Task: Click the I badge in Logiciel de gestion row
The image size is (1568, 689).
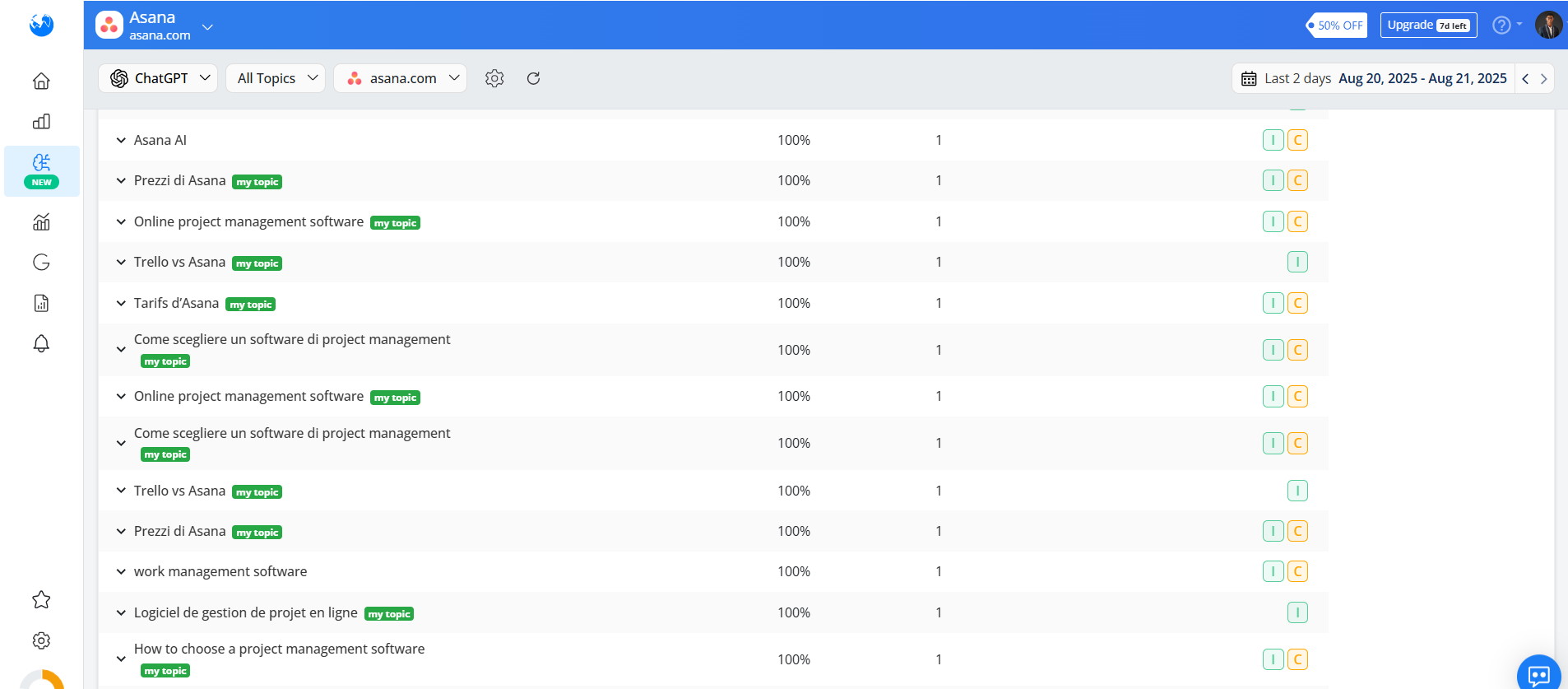Action: (x=1297, y=612)
